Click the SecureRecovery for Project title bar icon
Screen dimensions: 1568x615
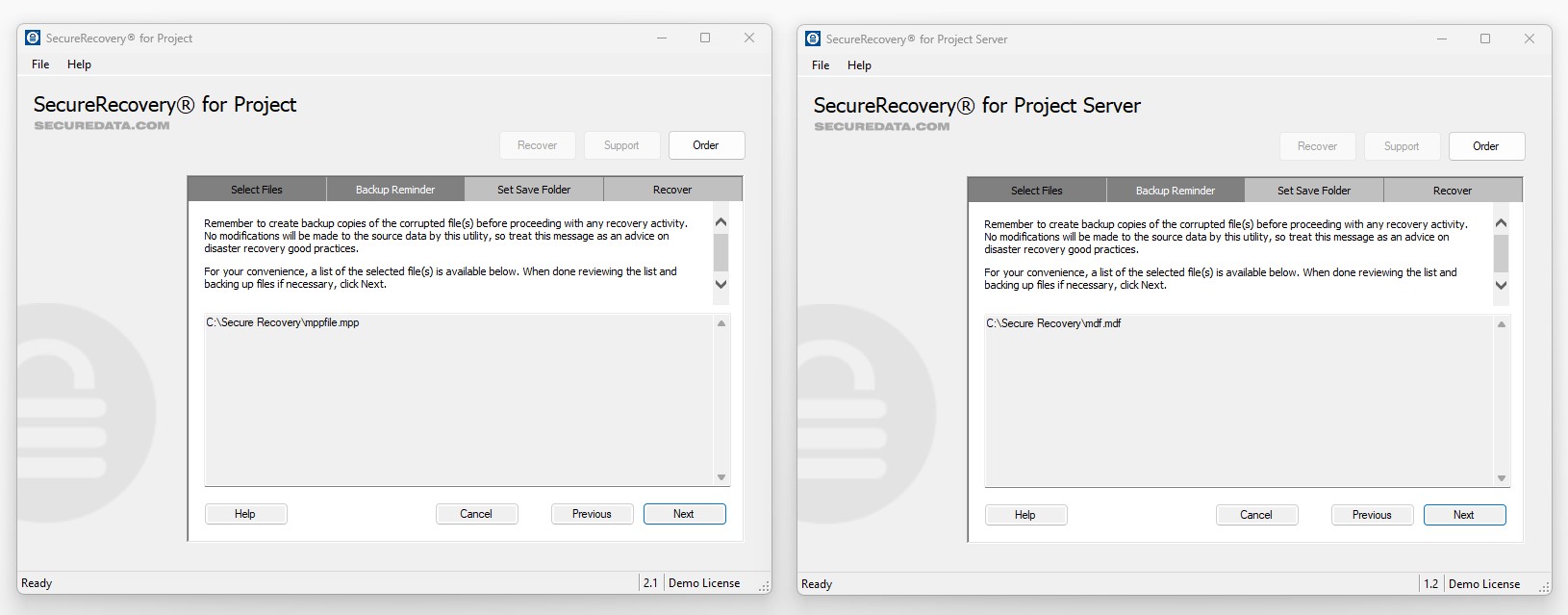(33, 38)
